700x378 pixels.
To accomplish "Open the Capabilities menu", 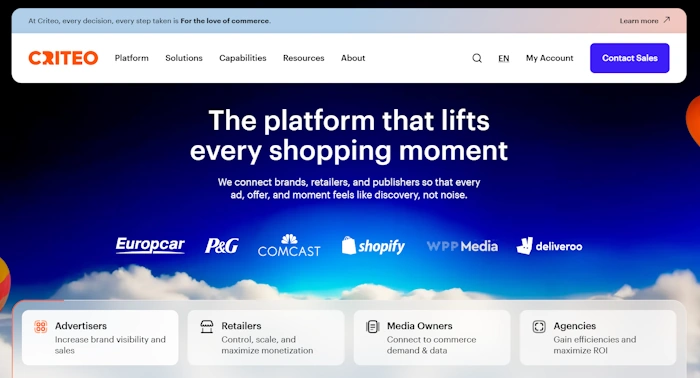I will (x=243, y=58).
